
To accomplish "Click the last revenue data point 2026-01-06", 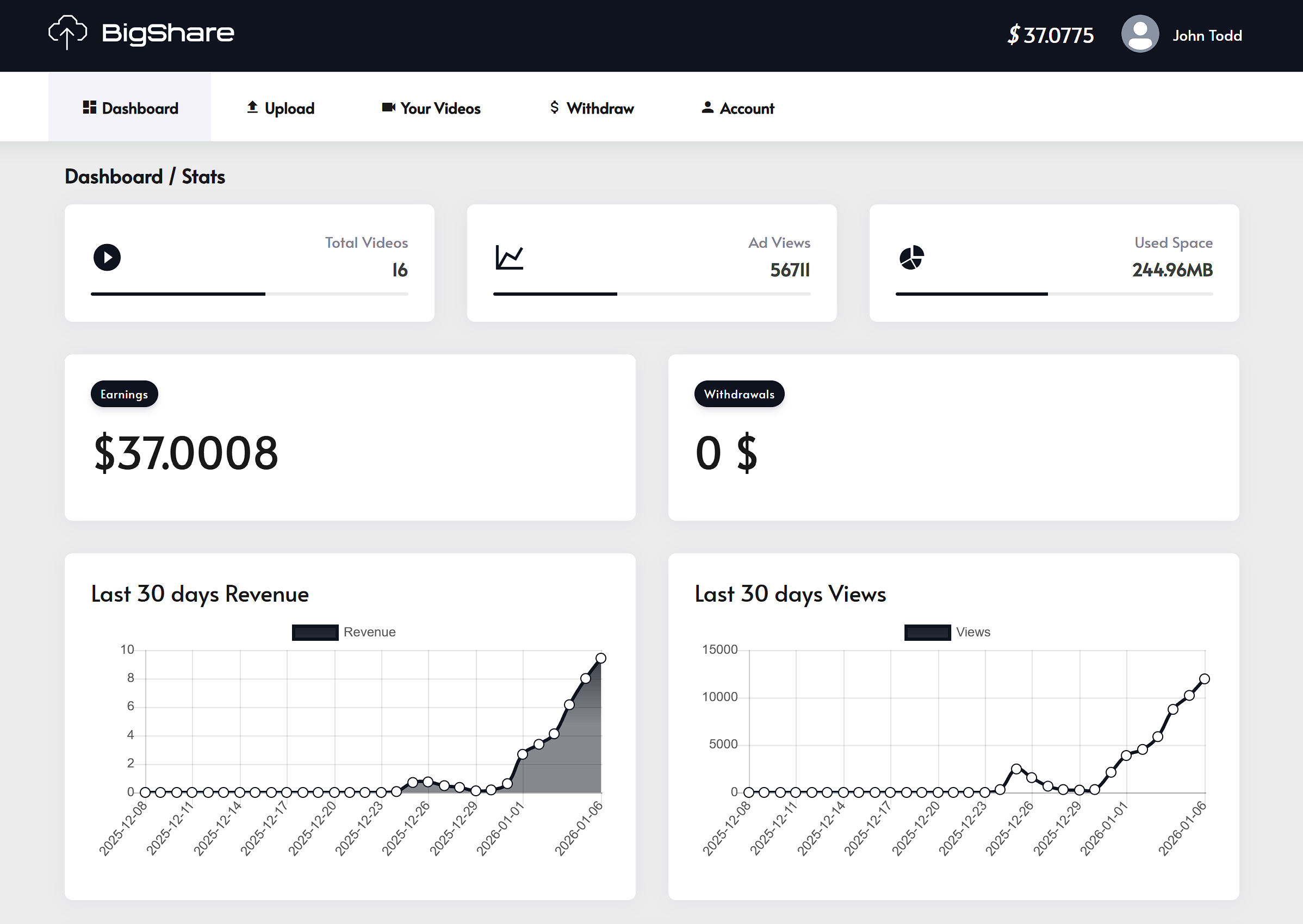I will [600, 658].
